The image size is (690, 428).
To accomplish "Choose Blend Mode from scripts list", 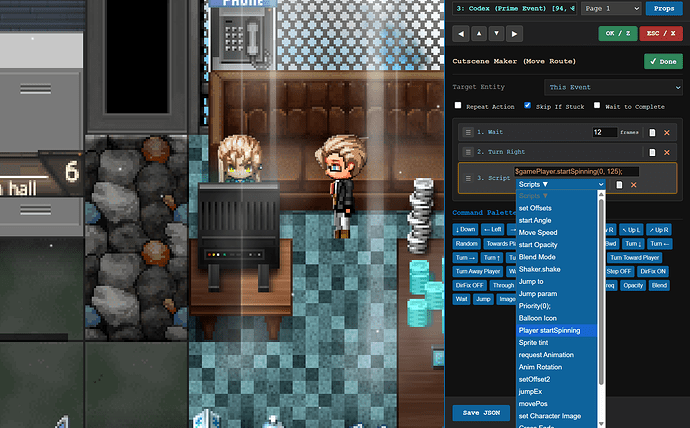I will 557,257.
